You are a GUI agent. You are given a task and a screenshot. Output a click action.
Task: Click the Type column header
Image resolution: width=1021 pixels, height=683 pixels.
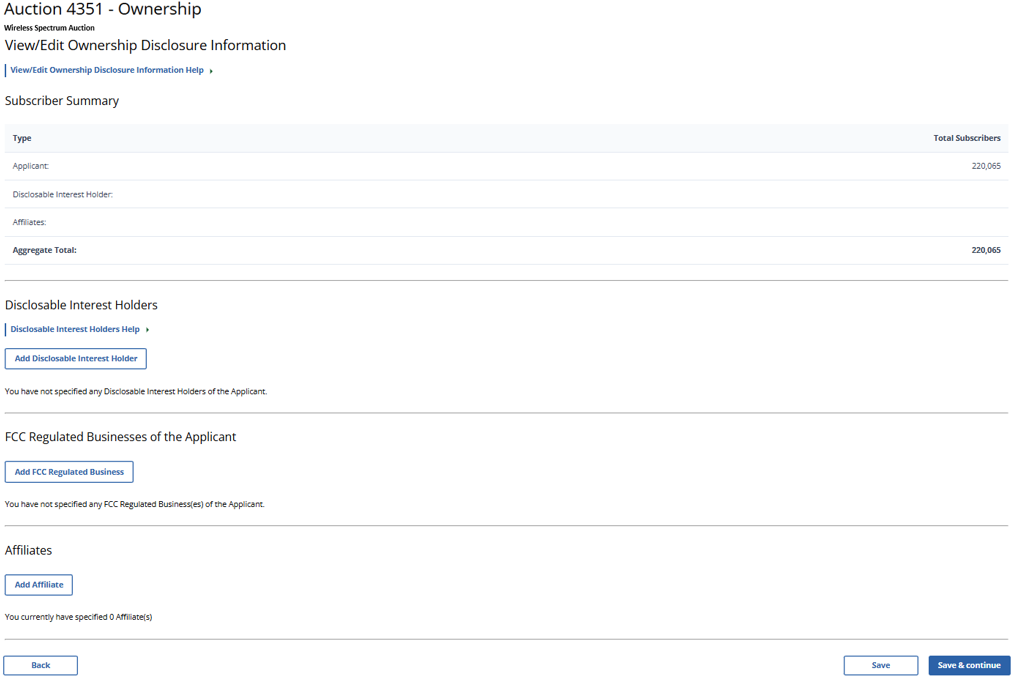[22, 138]
